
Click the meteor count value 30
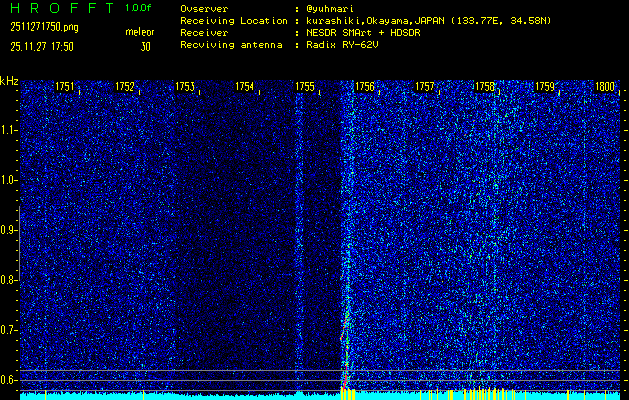point(145,47)
